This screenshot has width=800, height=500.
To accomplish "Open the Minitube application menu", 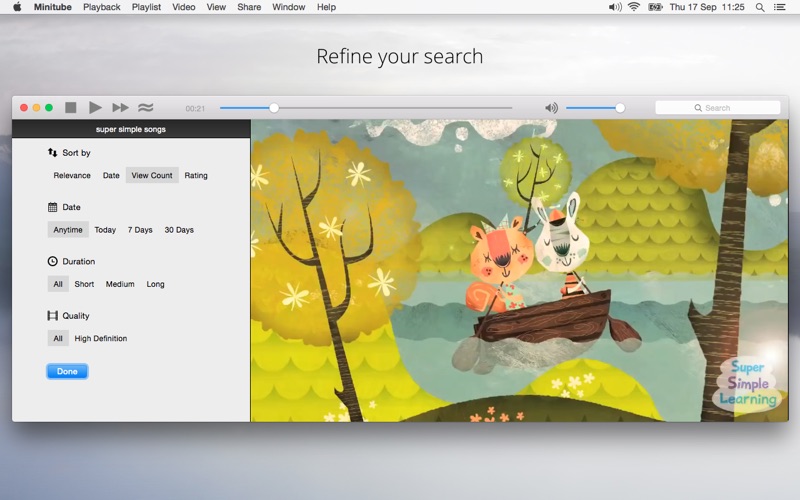I will (x=53, y=7).
